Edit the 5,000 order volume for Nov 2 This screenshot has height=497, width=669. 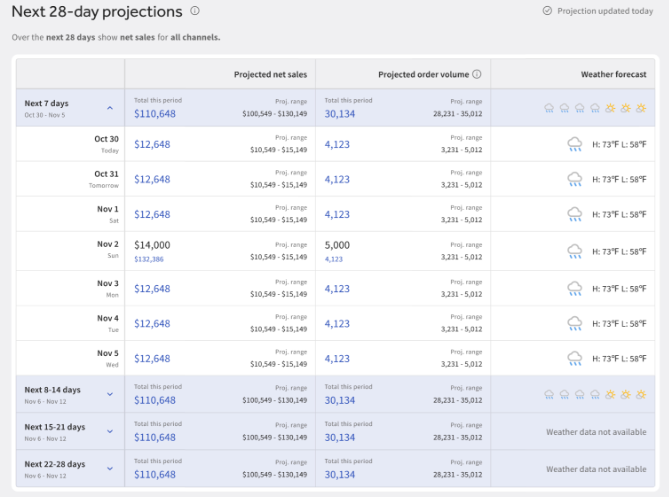point(337,245)
